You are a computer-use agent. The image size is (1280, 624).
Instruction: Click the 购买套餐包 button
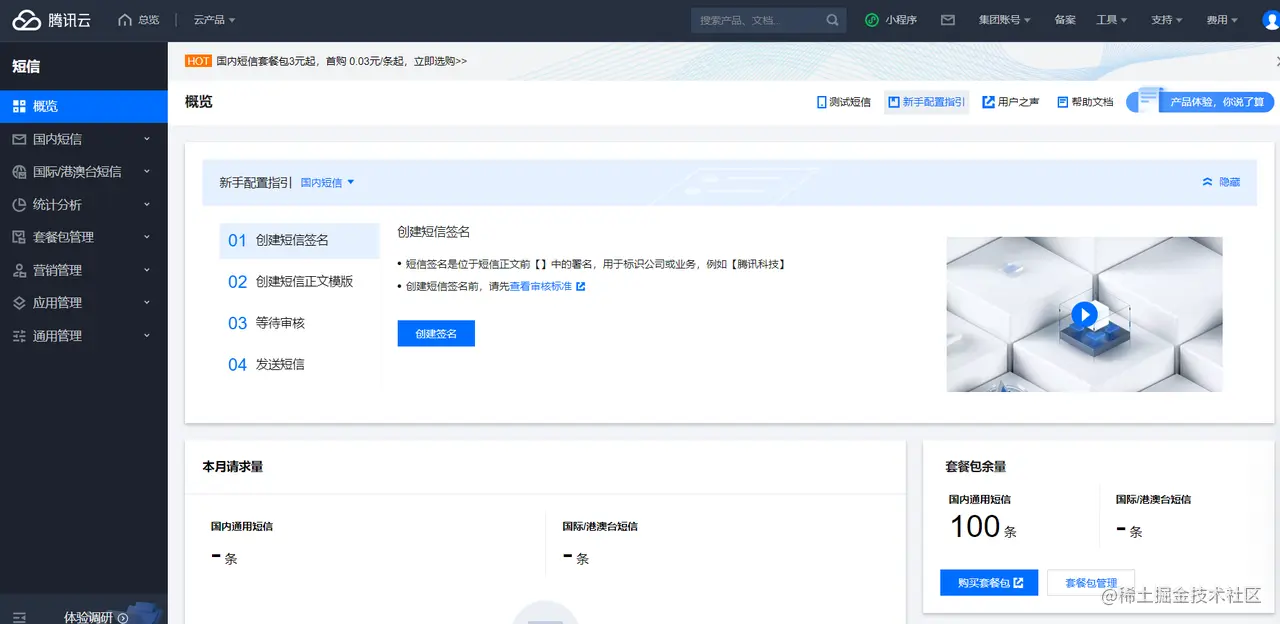pyautogui.click(x=989, y=583)
